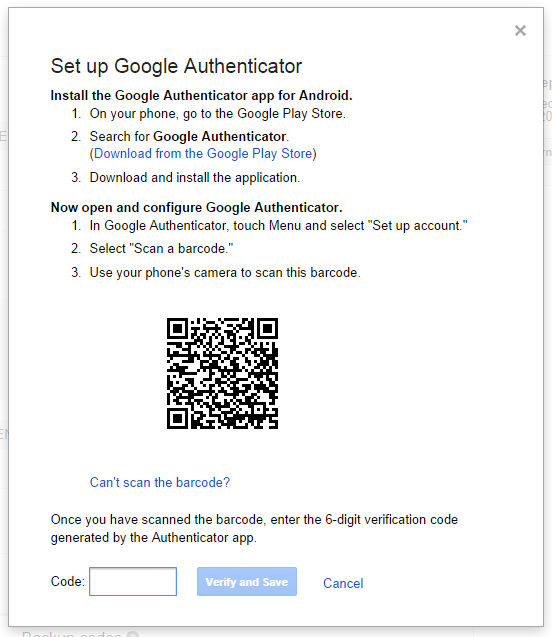The width and height of the screenshot is (552, 637).
Task: Click the "Can't scan the barcode?" link
Action: click(160, 482)
